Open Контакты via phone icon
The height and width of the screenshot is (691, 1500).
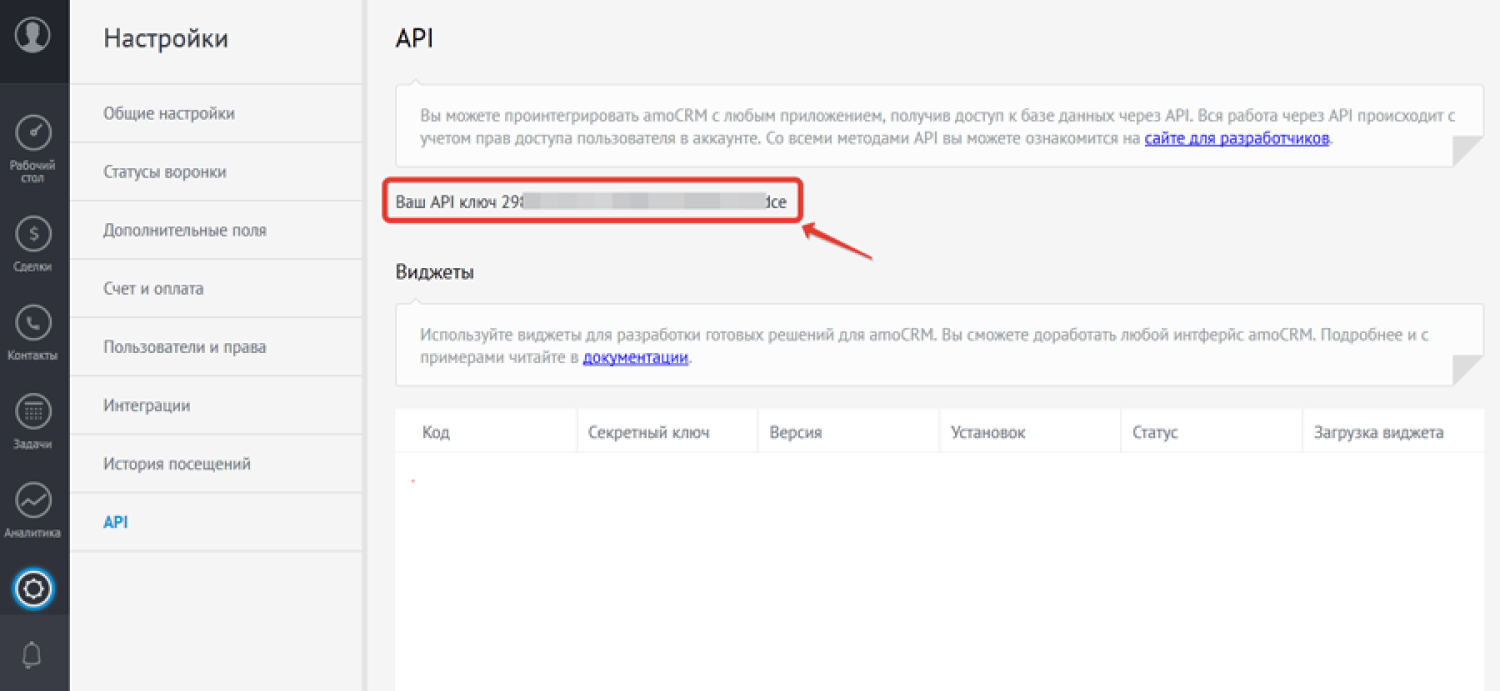pyautogui.click(x=33, y=323)
